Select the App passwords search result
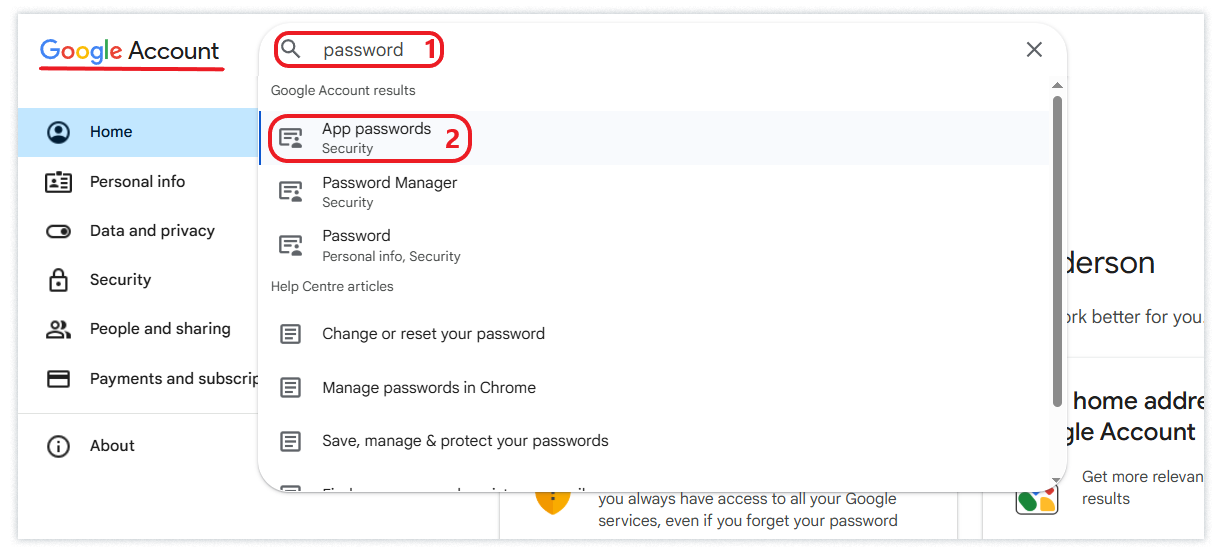The image size is (1222, 553). [376, 138]
